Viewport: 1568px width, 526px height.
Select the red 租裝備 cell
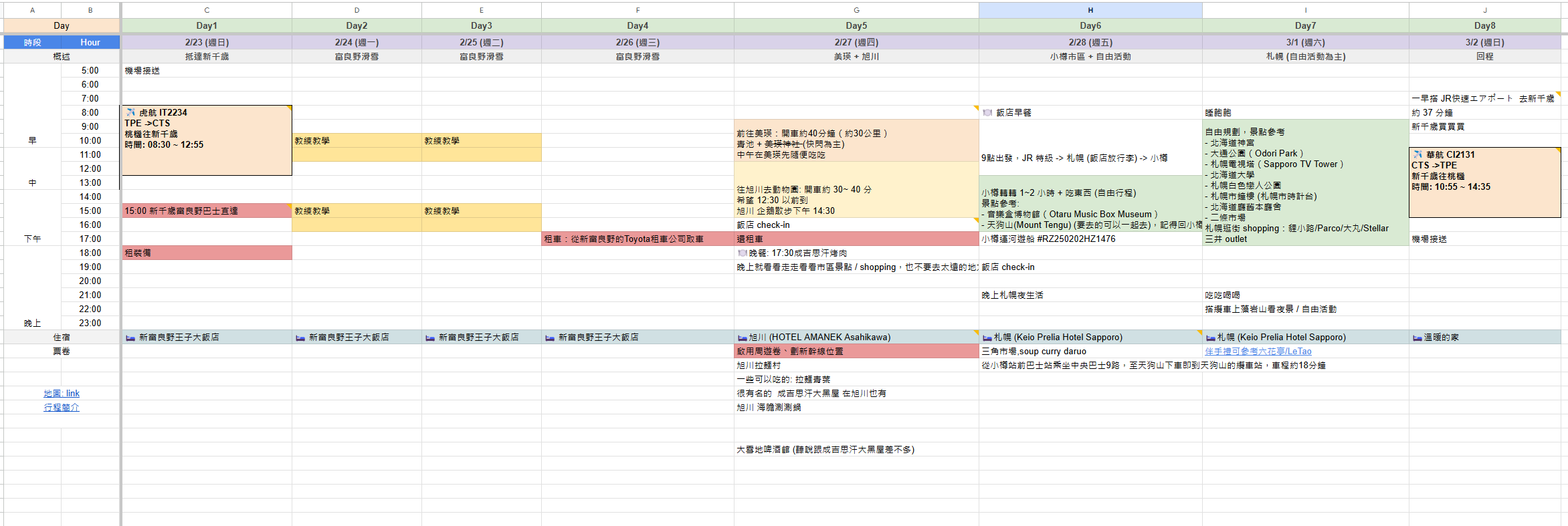[x=206, y=253]
